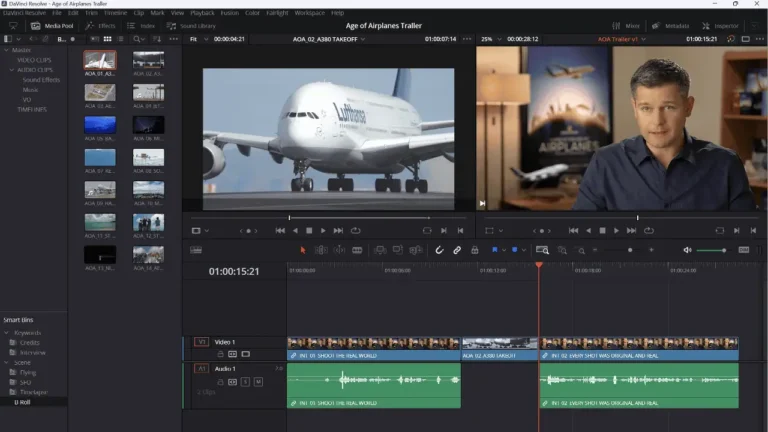Screen dimensions: 768x432
Task: Click the red timeline playhead handle
Action: pos(539,265)
